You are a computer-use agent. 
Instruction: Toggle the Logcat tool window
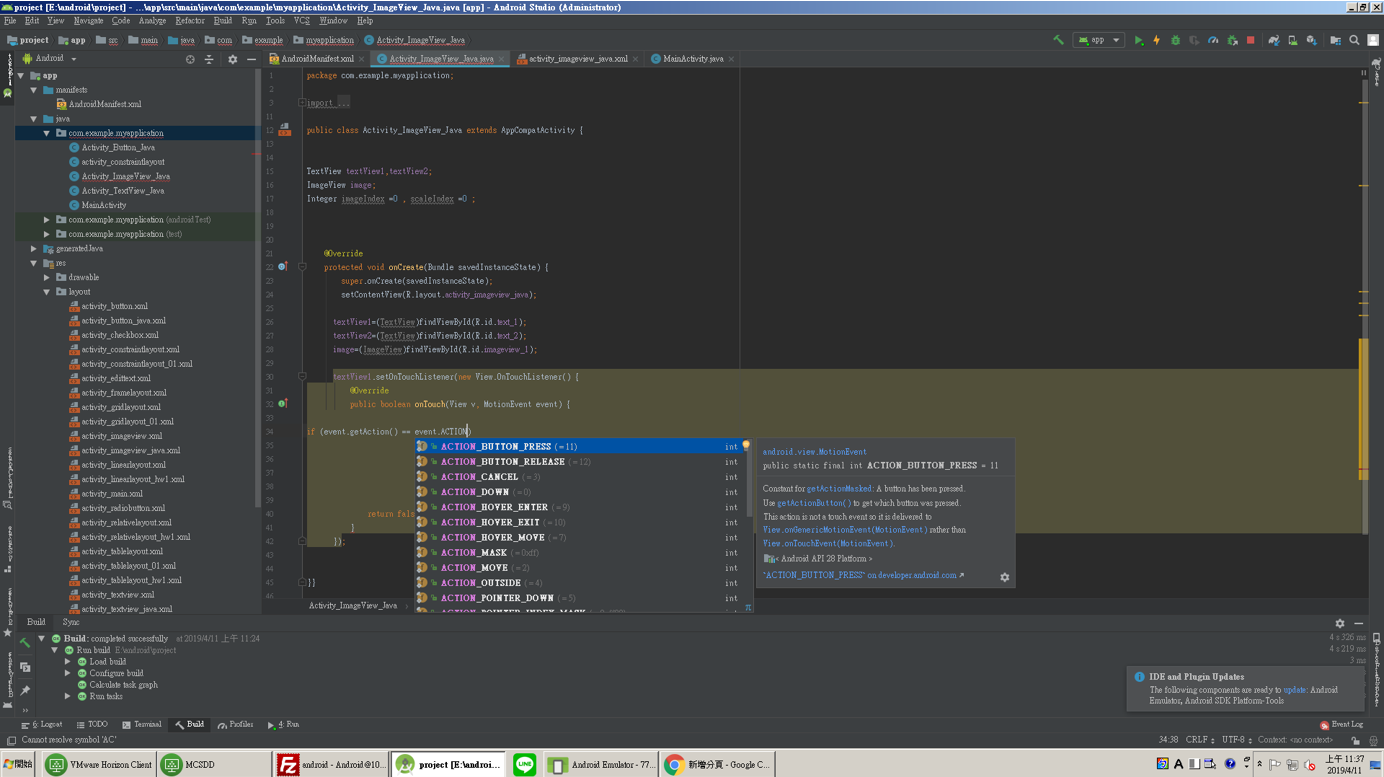click(41, 724)
